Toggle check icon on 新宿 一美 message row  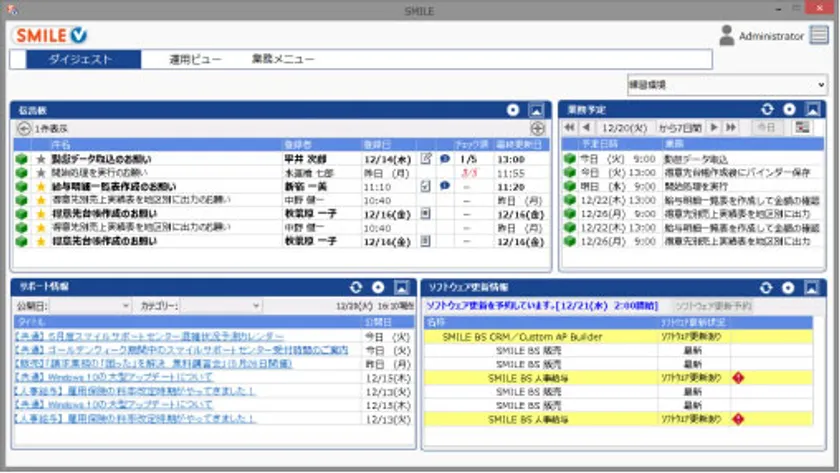425,186
